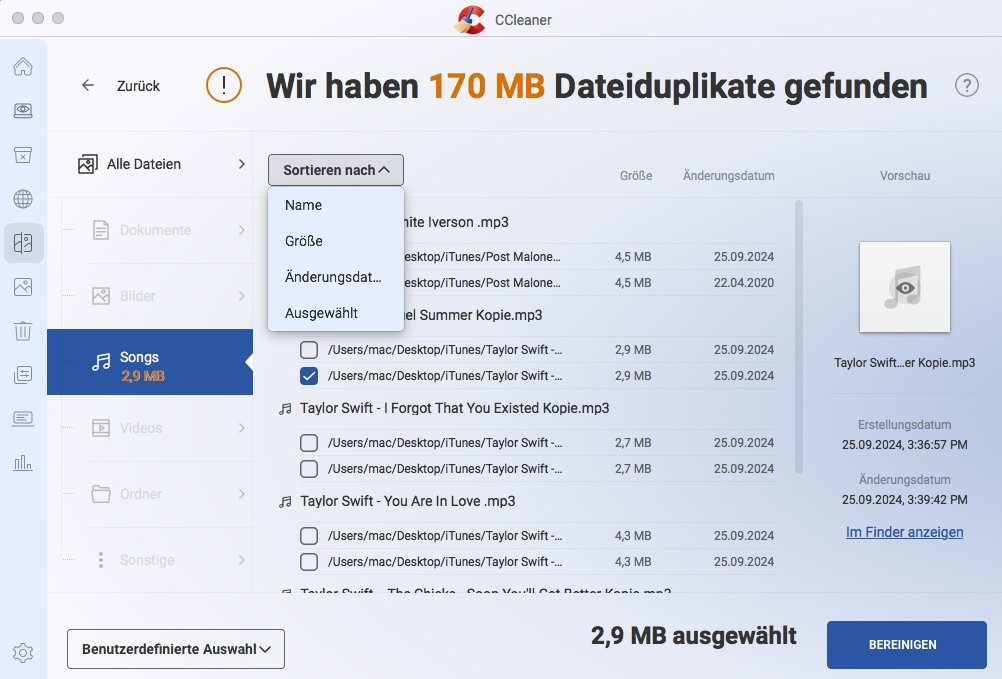Image resolution: width=1002 pixels, height=679 pixels.
Task: Expand the Dokumente chevron
Action: click(242, 230)
